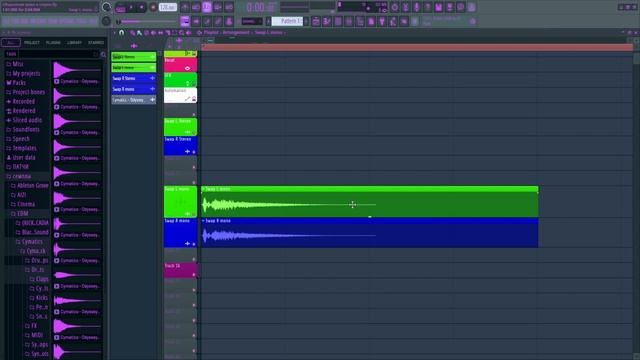Open the Playlist view from toolbar
640x360 pixels.
point(316,21)
